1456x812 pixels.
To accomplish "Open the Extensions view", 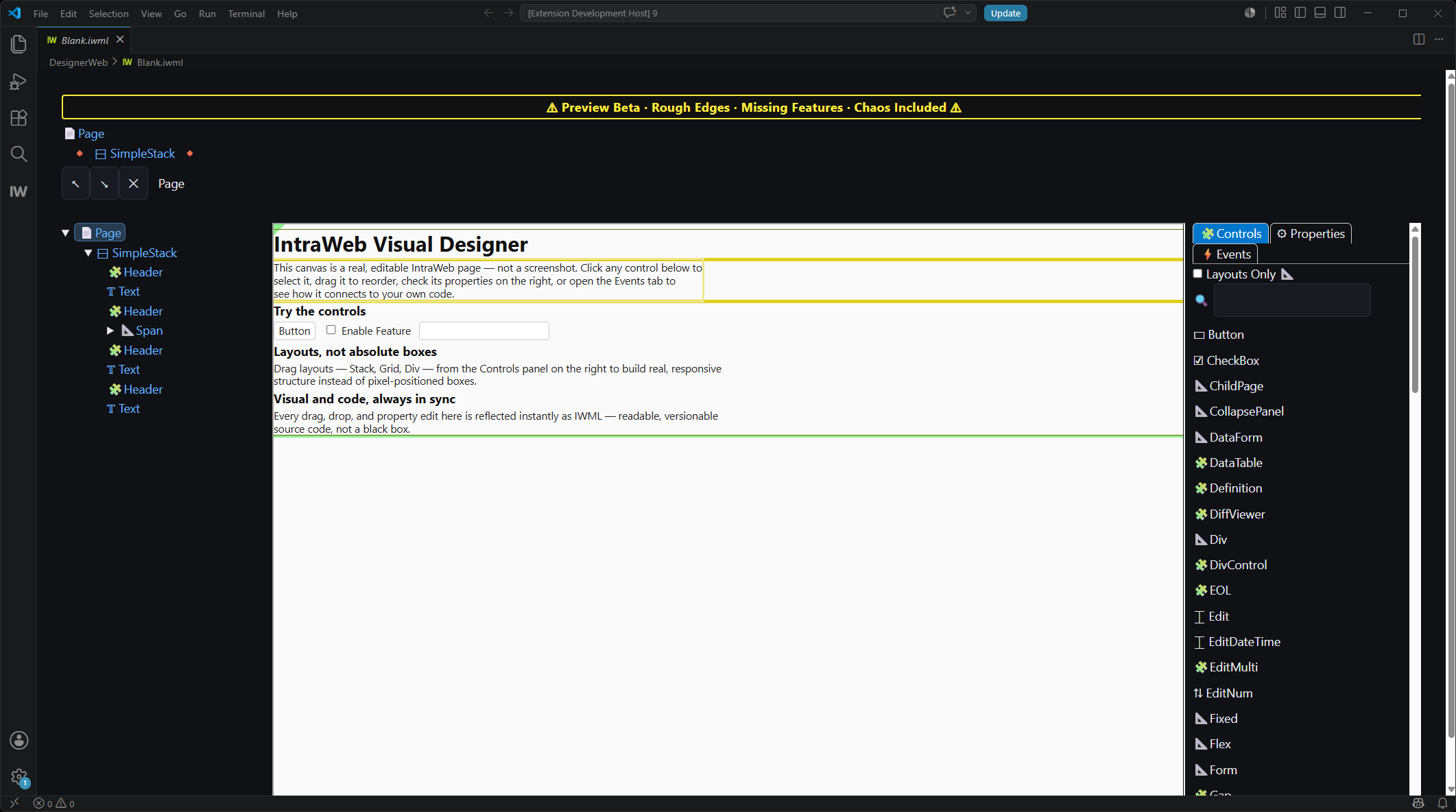I will (x=19, y=118).
